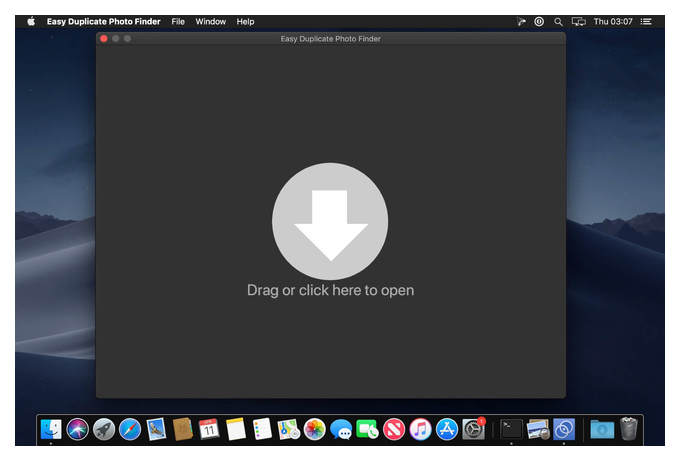Open Launchpad from the Dock

pos(104,429)
